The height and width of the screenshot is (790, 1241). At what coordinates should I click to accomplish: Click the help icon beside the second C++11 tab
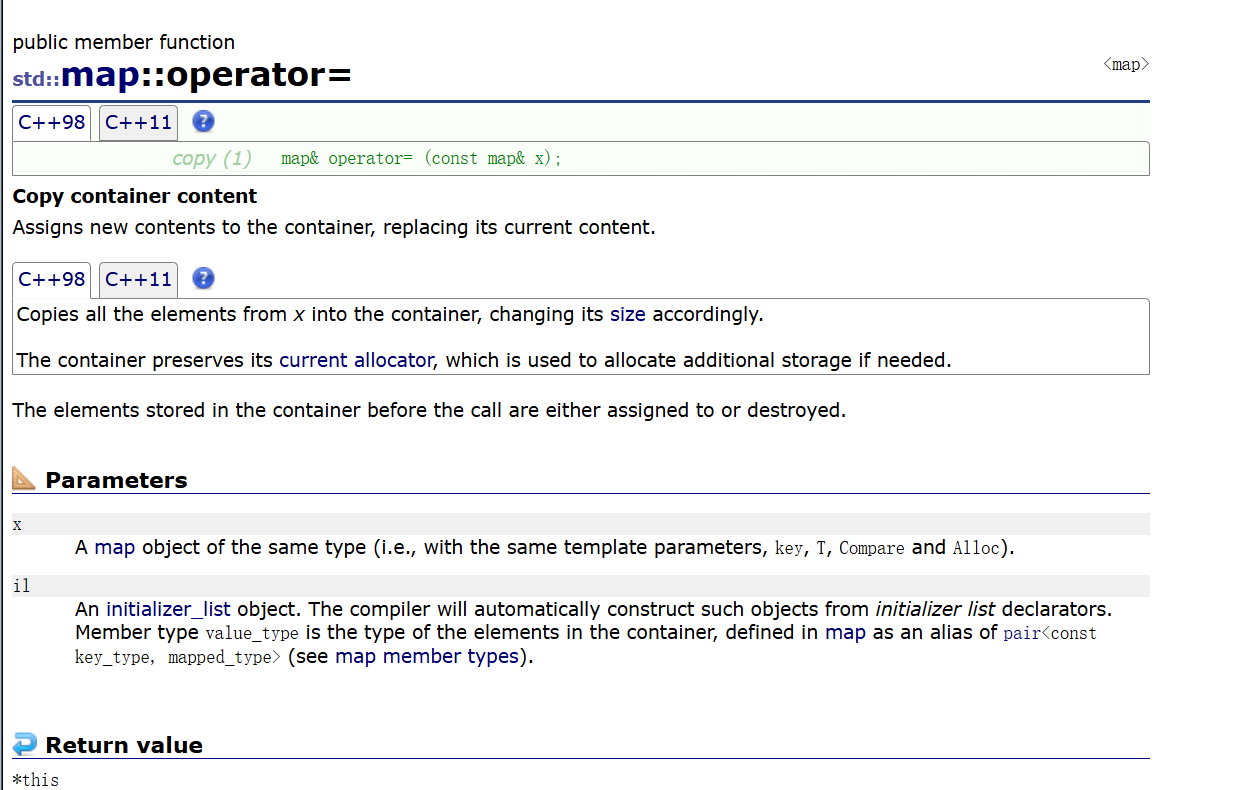pos(203,278)
